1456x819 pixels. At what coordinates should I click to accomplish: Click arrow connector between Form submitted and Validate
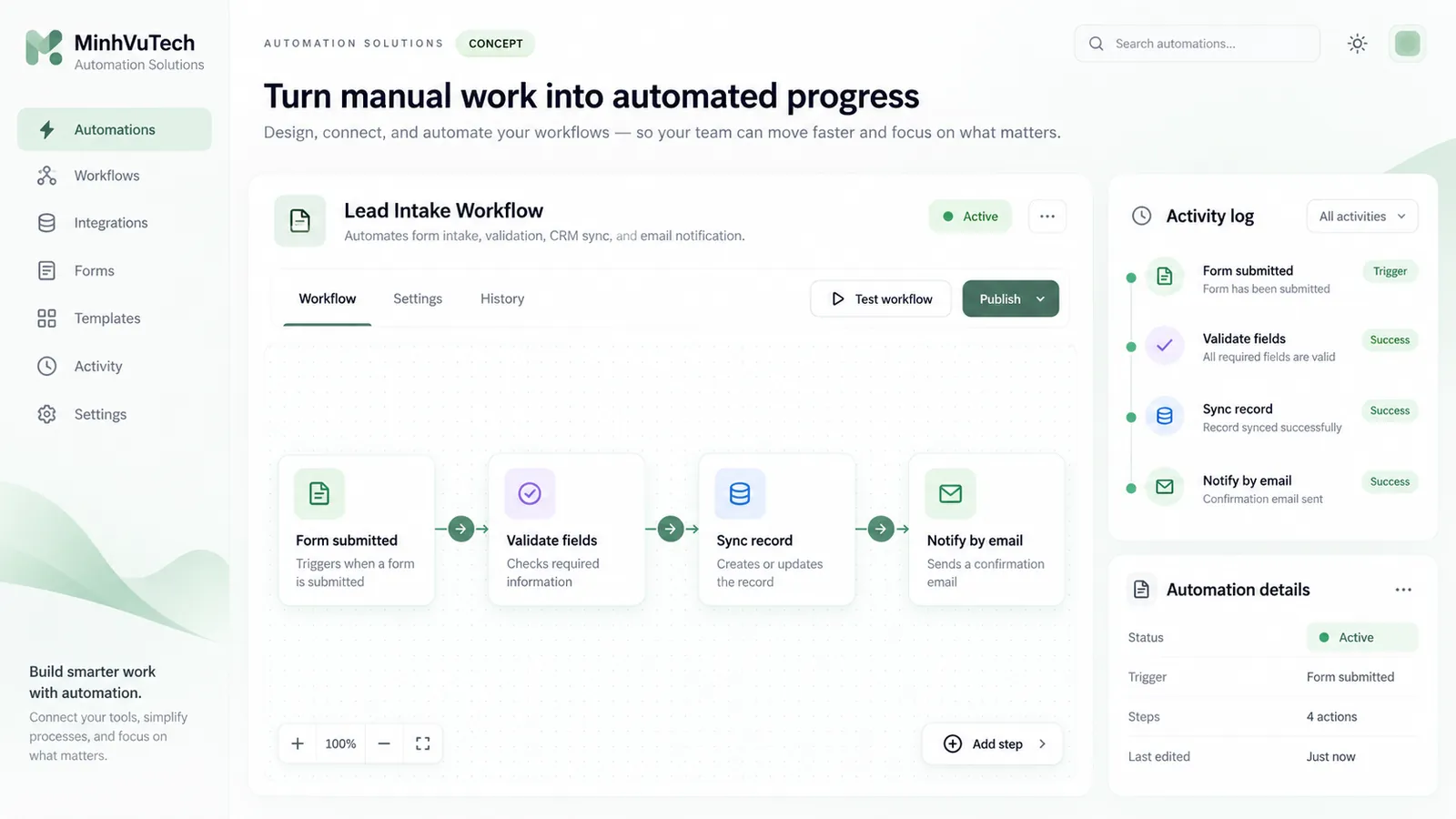(x=461, y=529)
